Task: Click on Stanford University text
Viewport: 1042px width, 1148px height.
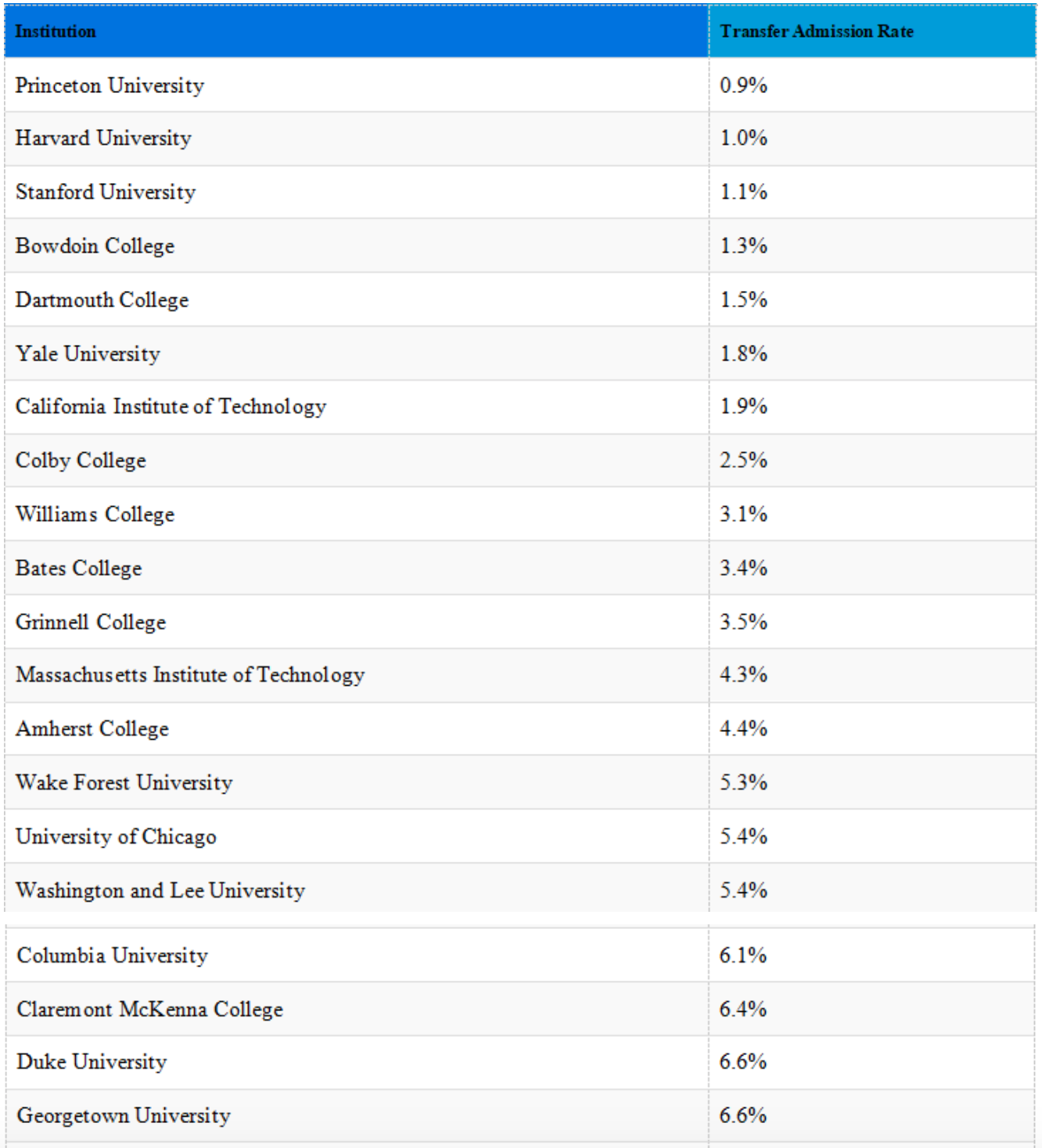Action: coord(106,192)
